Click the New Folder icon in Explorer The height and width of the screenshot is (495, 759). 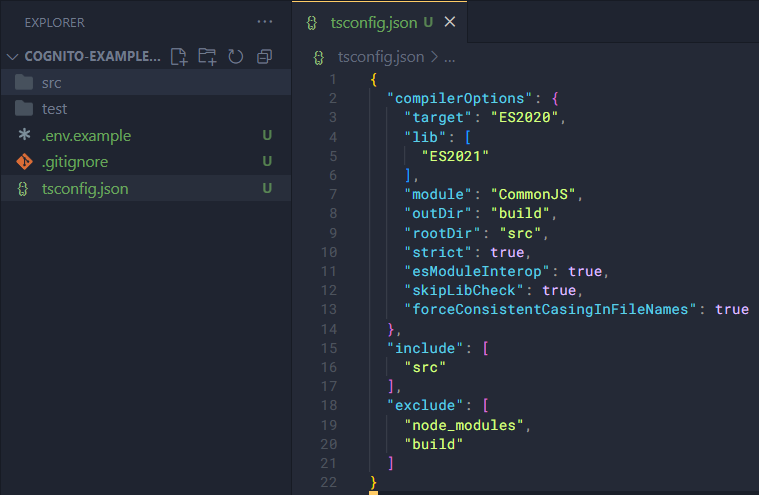[x=207, y=56]
